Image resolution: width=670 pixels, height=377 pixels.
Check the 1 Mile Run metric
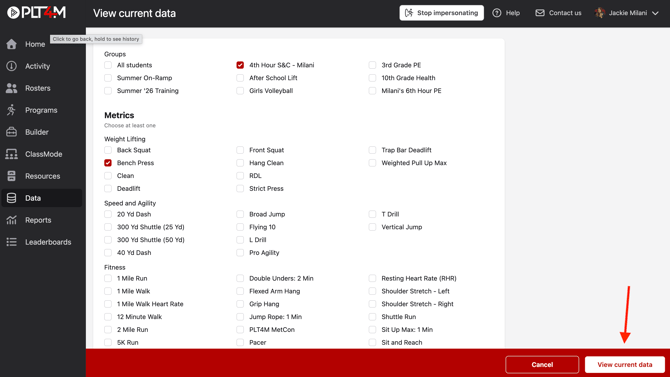click(108, 278)
